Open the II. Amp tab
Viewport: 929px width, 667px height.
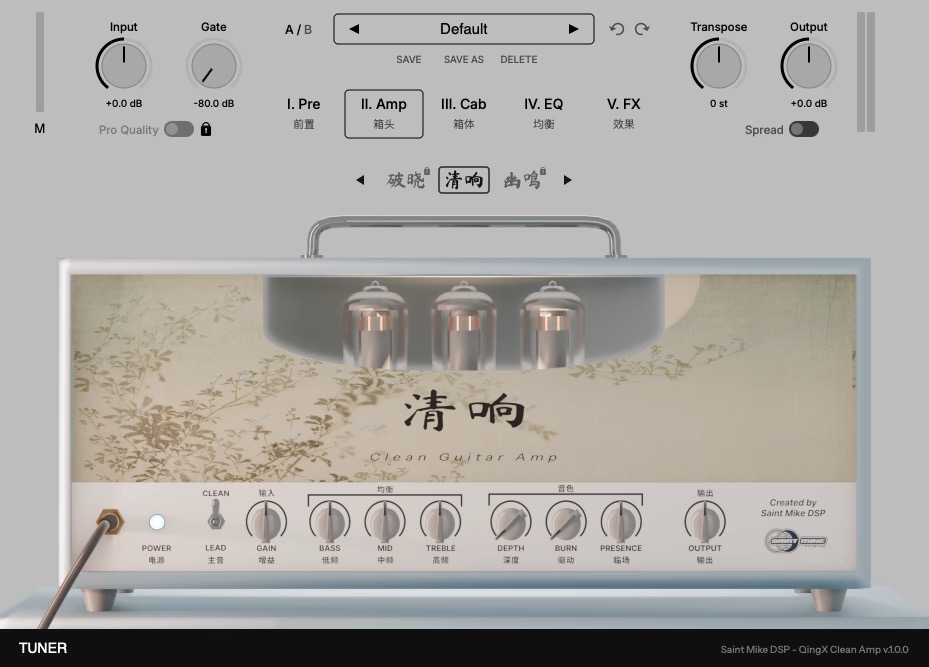384,114
